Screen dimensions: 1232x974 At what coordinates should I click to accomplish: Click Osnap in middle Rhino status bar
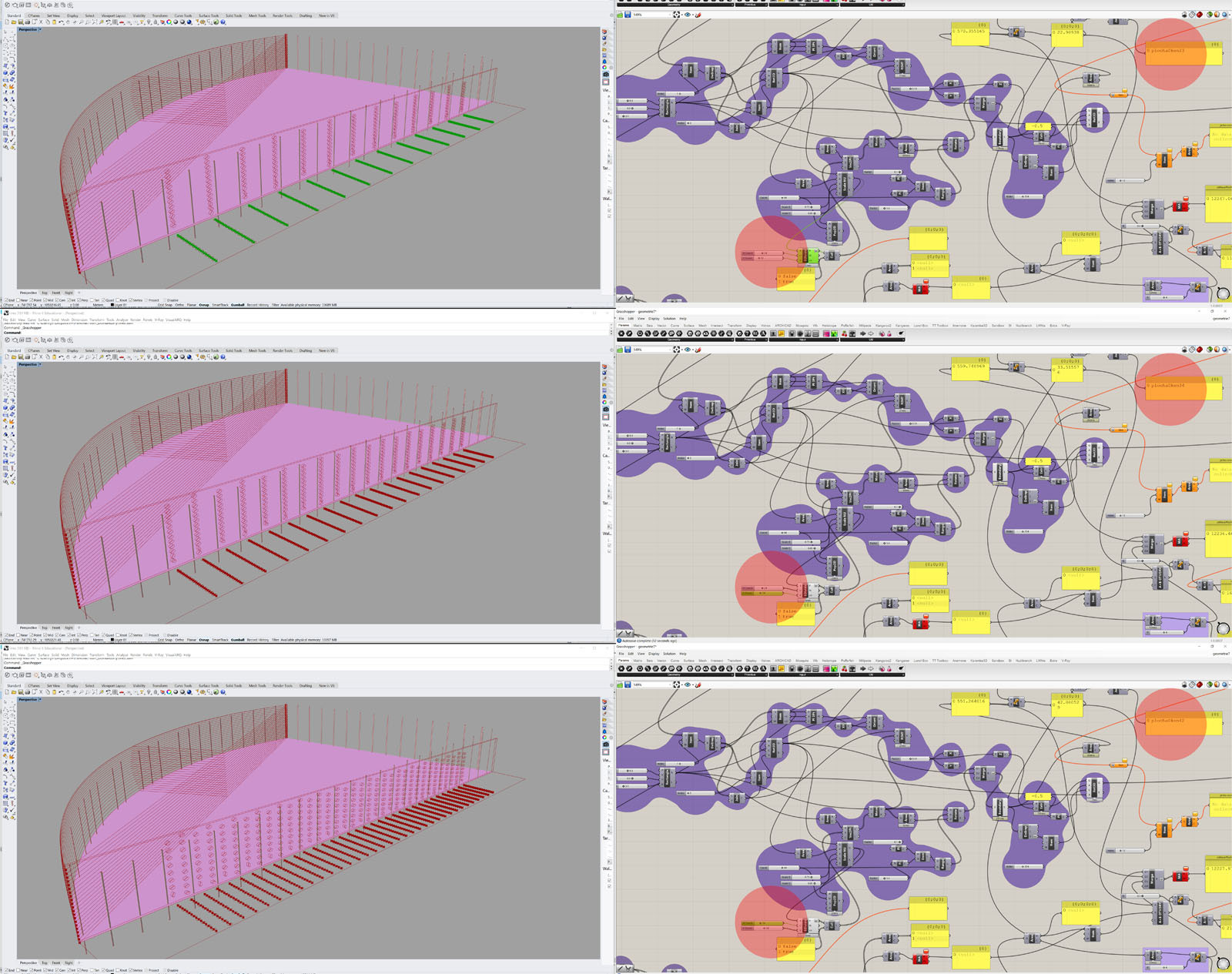tap(204, 640)
